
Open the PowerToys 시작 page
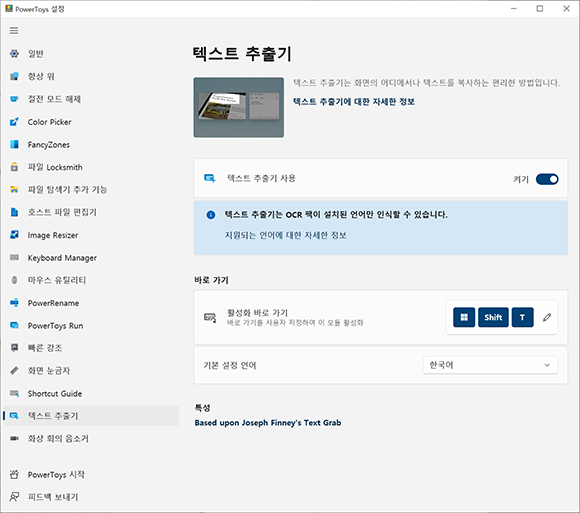click(91, 474)
